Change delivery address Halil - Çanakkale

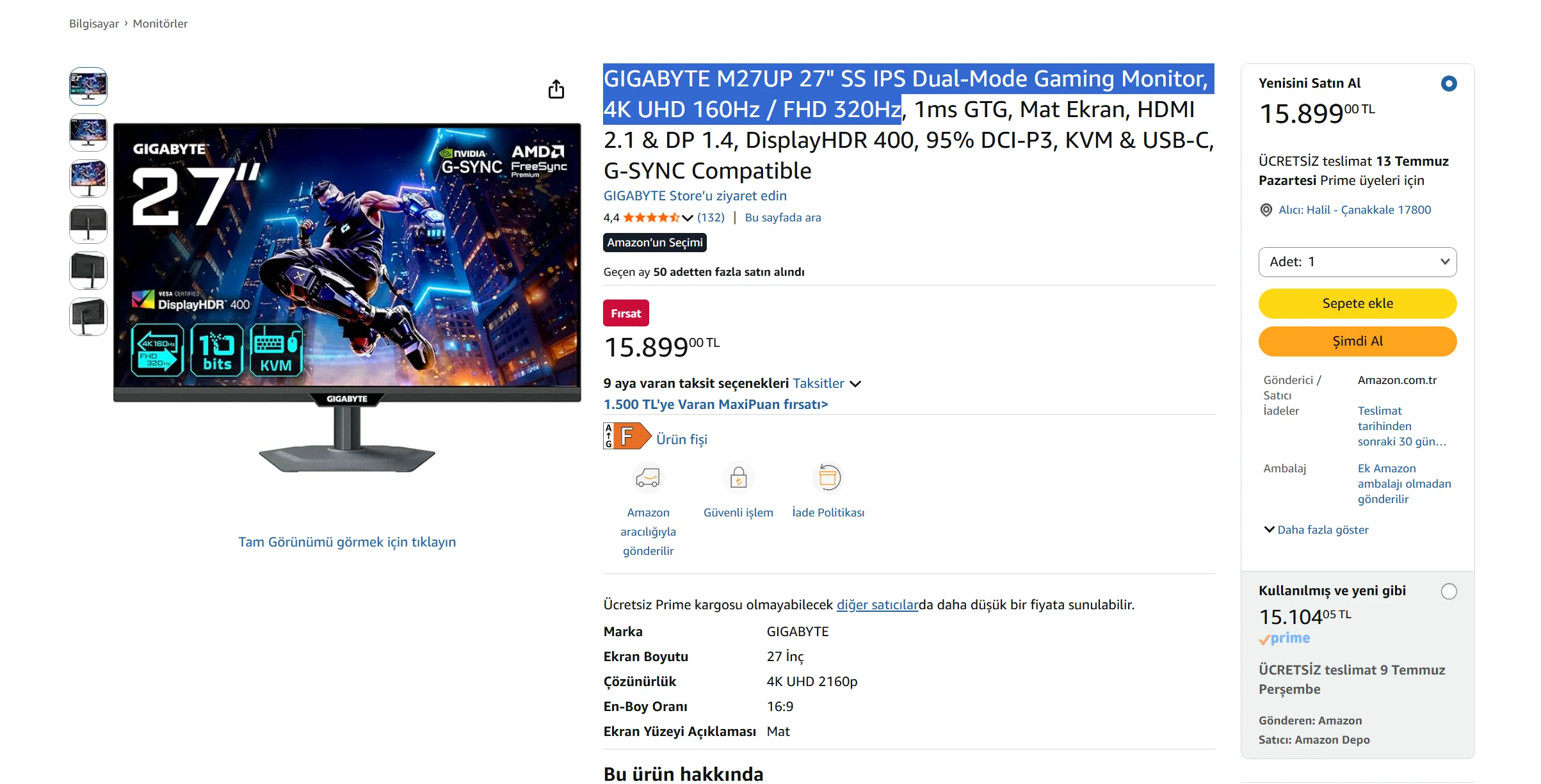click(1355, 210)
